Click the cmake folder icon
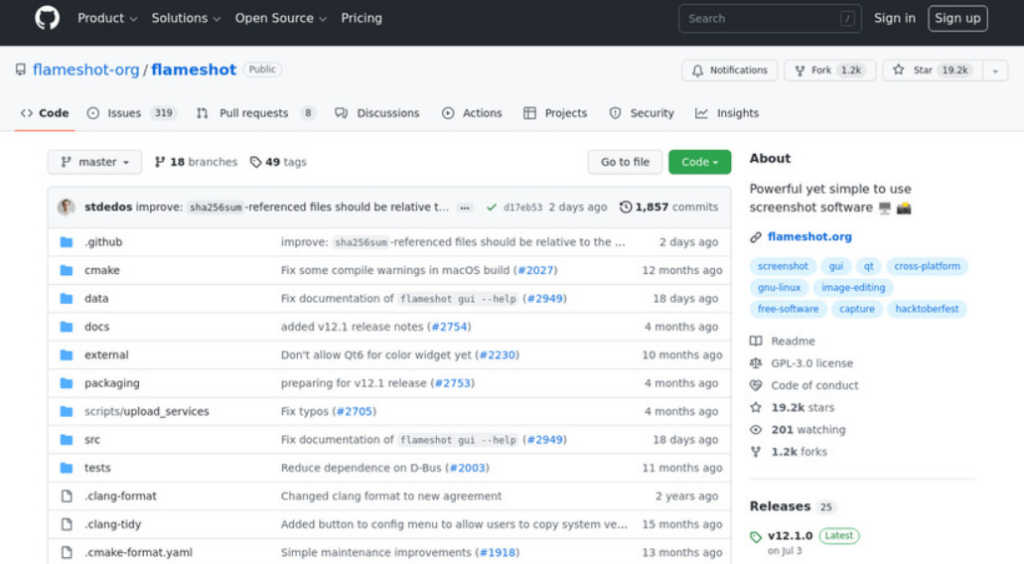 coord(66,270)
